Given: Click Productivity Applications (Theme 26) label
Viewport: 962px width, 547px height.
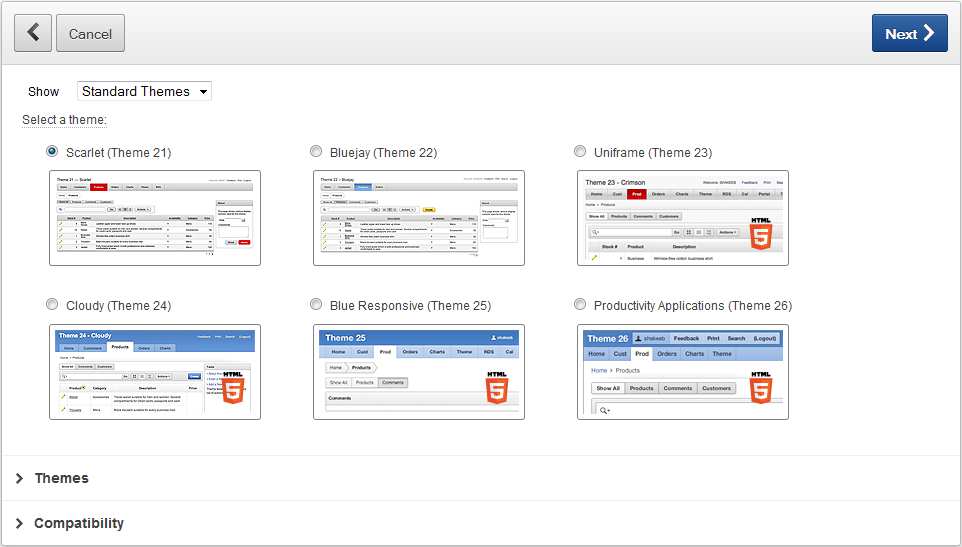Looking at the screenshot, I should [693, 306].
